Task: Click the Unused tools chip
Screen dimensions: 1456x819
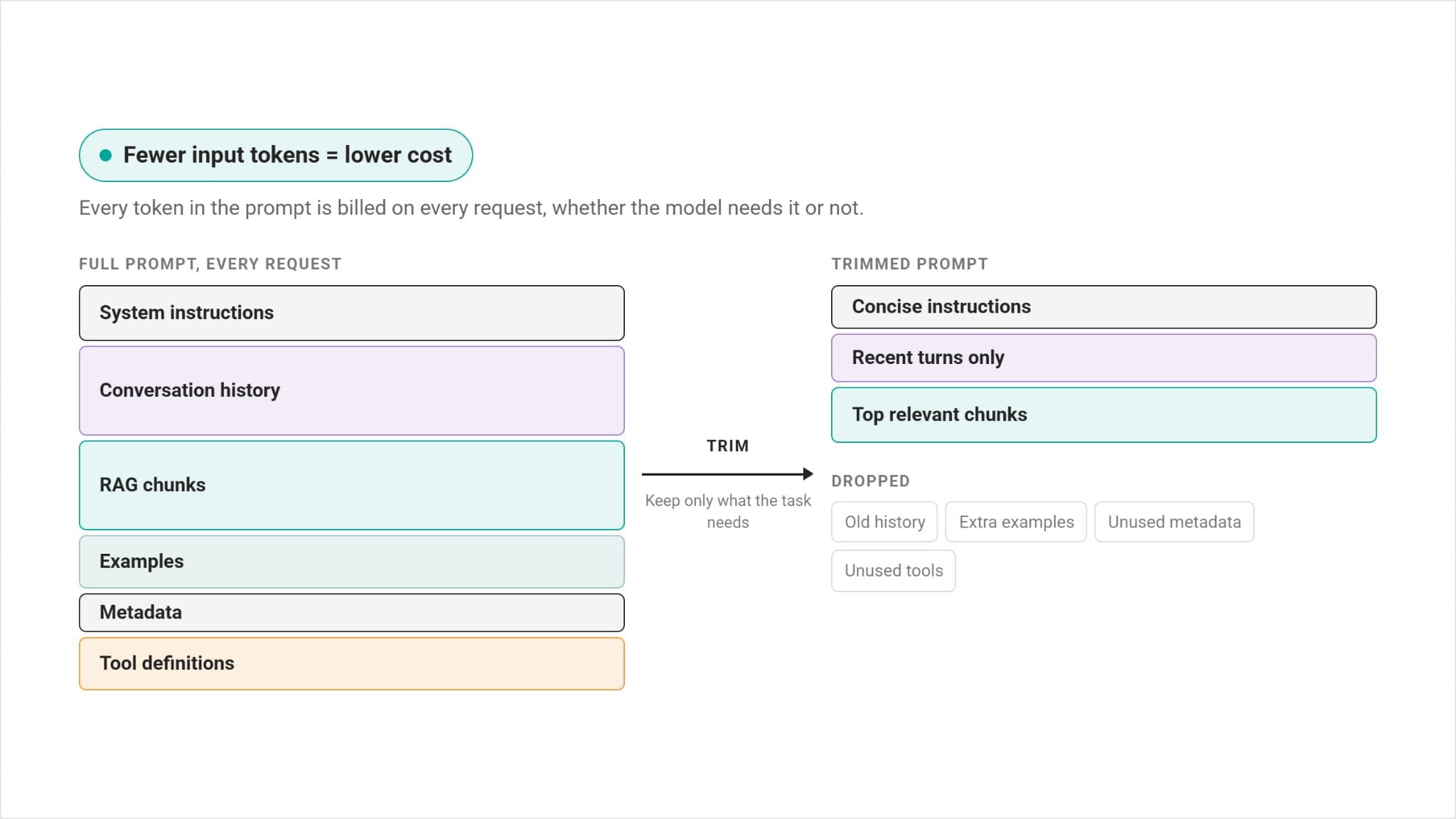Action: tap(893, 570)
